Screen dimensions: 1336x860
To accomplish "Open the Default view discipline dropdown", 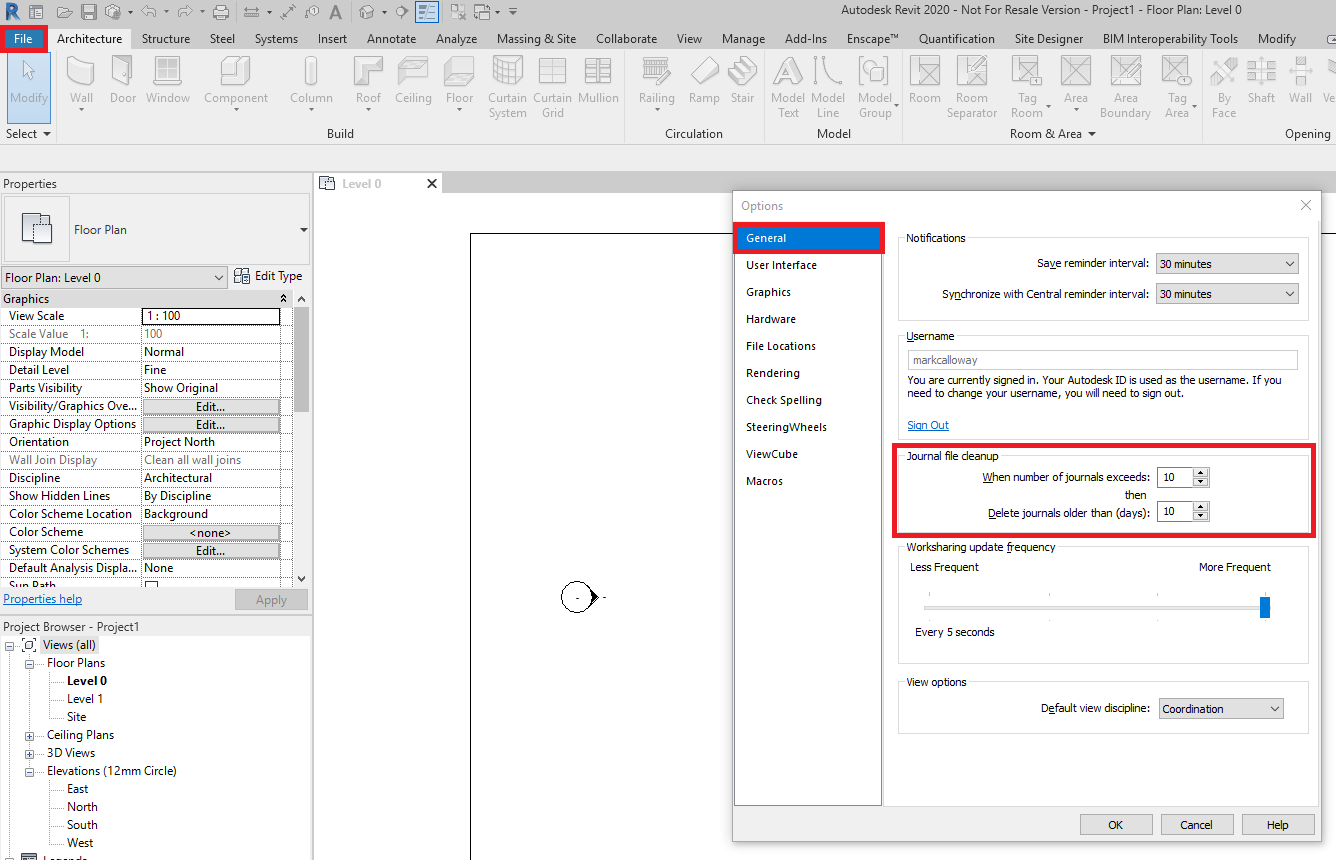I will coord(1221,709).
